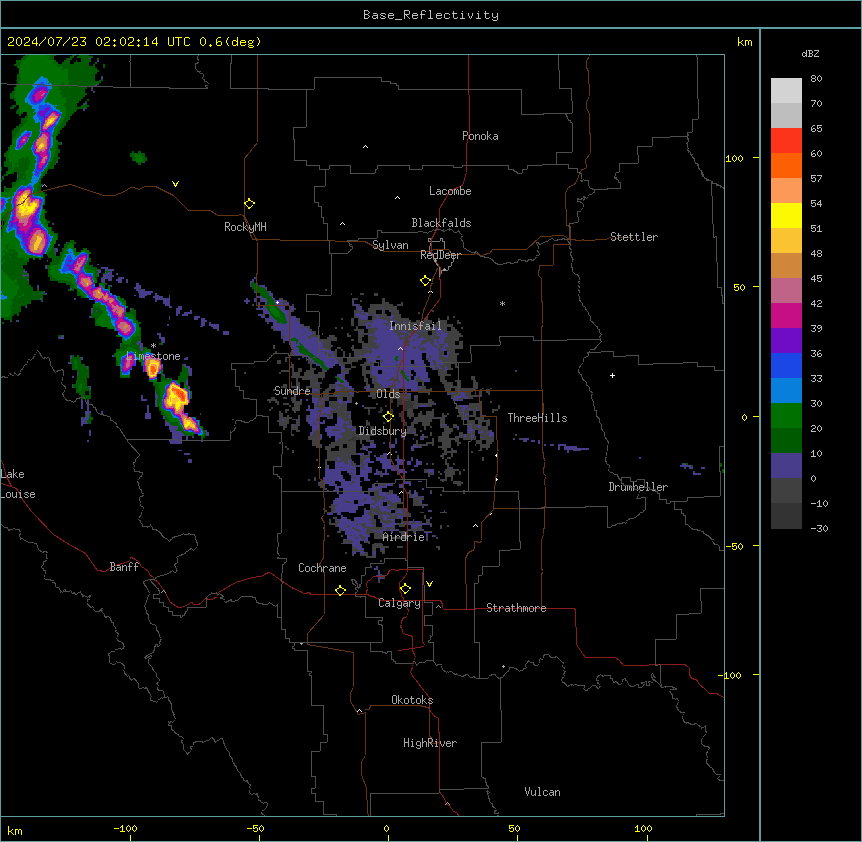Click the Drumheller town label
This screenshot has height=842, width=862.
(638, 487)
